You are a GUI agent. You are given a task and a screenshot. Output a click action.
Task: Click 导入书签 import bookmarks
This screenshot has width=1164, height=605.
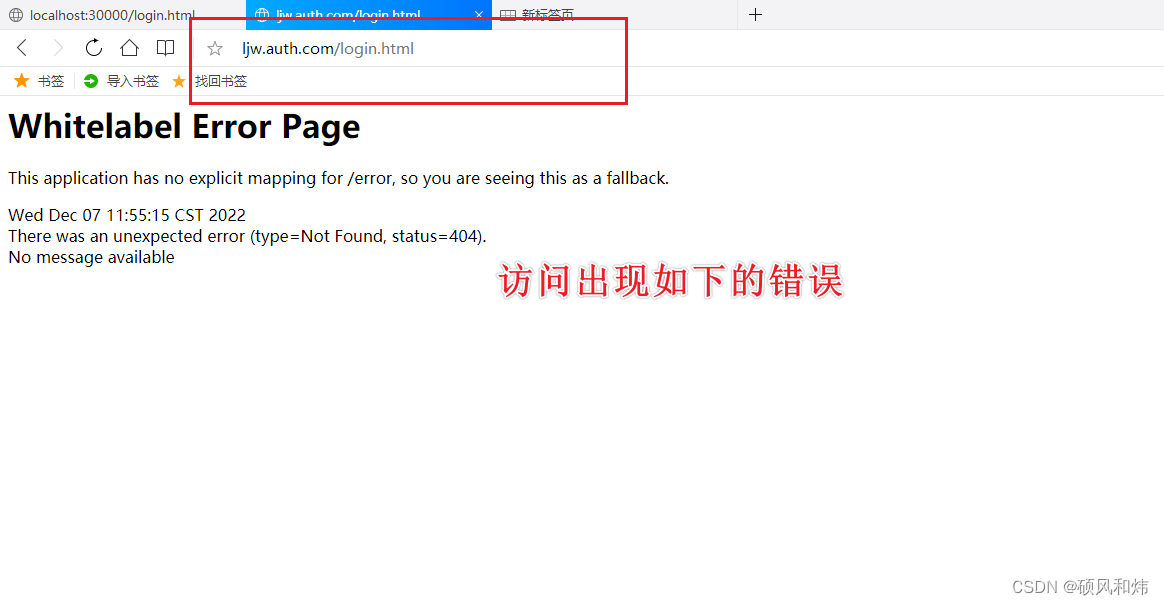pos(133,81)
